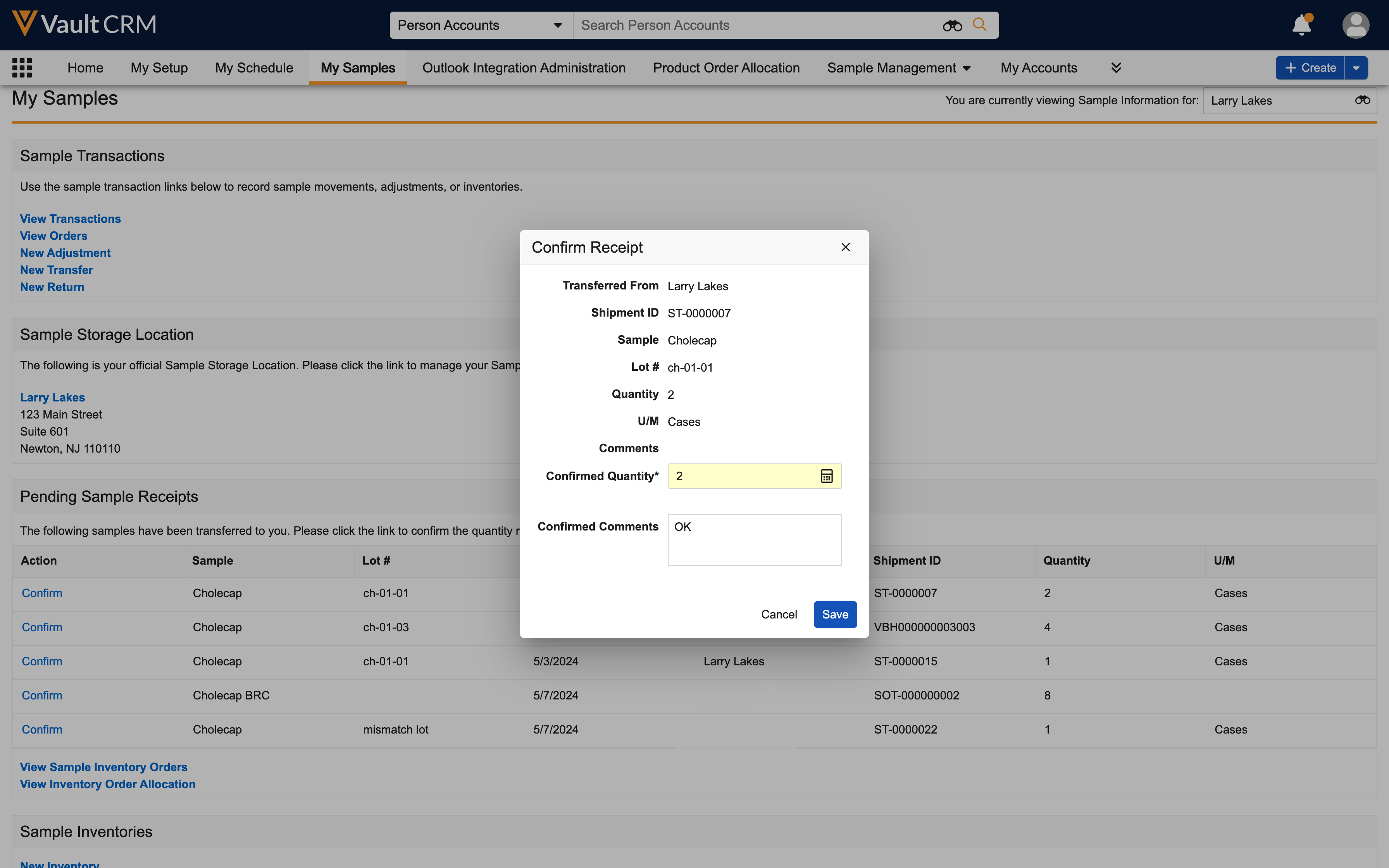Viewport: 1389px width, 868px height.
Task: Open the user profile avatar
Action: pos(1355,25)
